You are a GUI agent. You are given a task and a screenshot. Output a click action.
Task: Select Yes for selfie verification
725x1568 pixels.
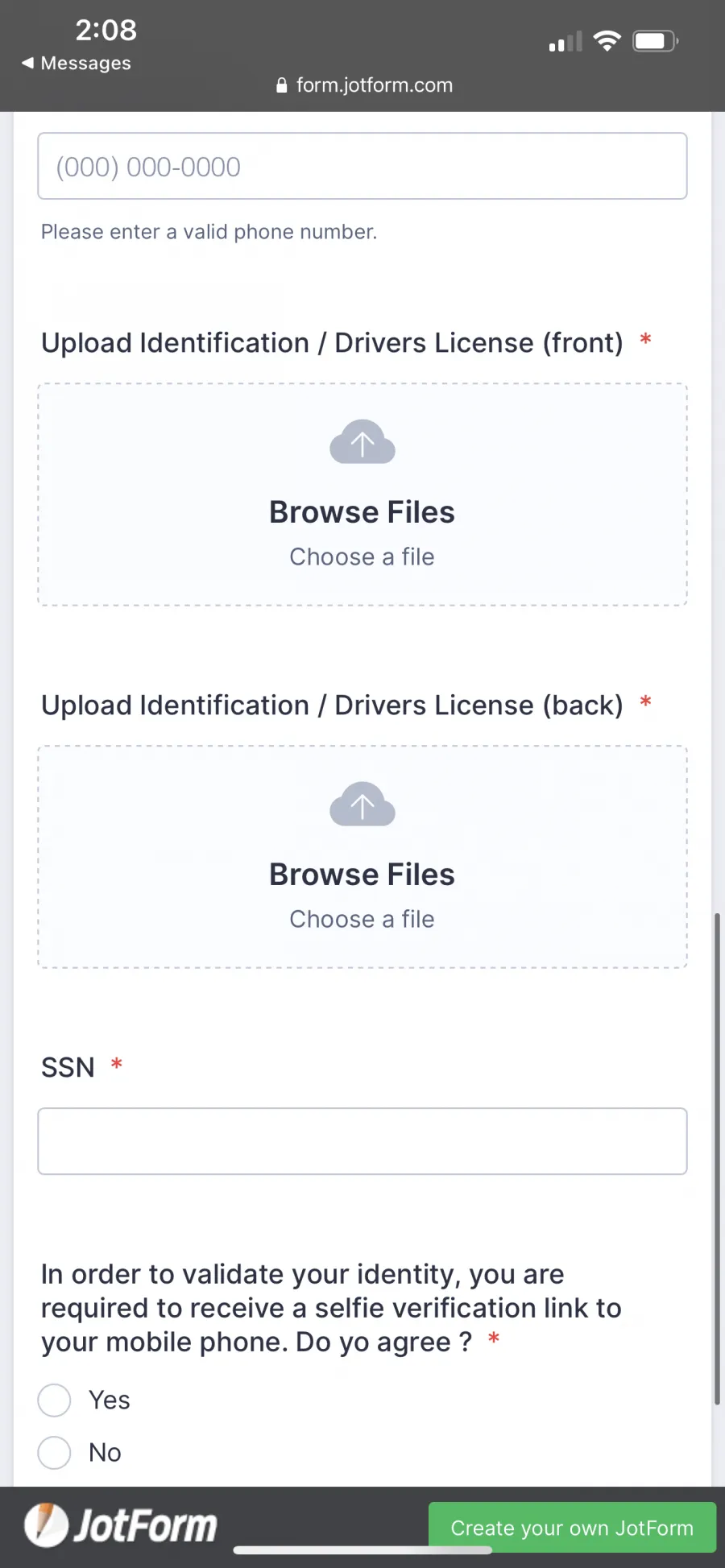pos(55,1400)
